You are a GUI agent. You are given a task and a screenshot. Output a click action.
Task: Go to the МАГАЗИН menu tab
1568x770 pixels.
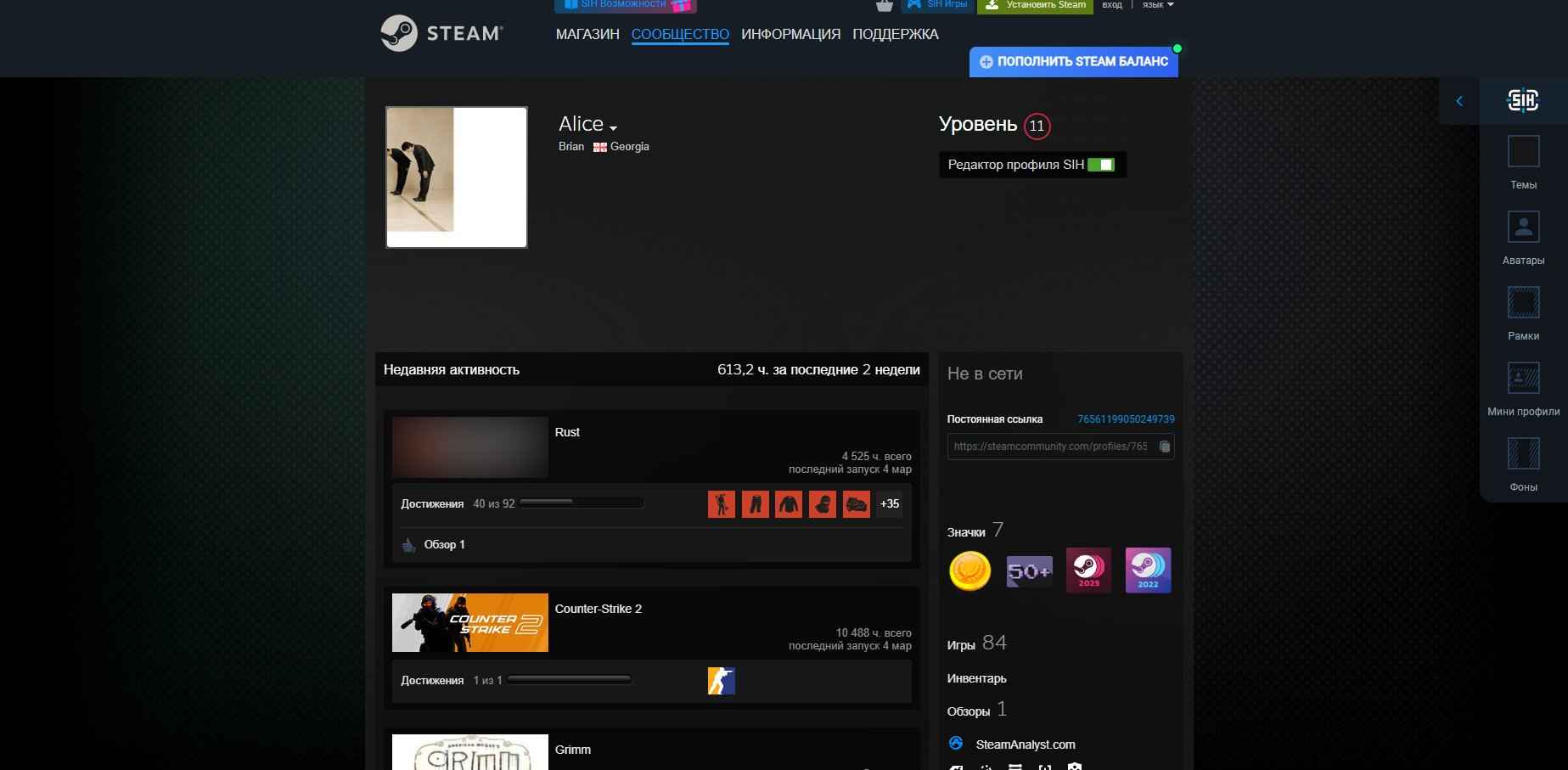tap(587, 34)
